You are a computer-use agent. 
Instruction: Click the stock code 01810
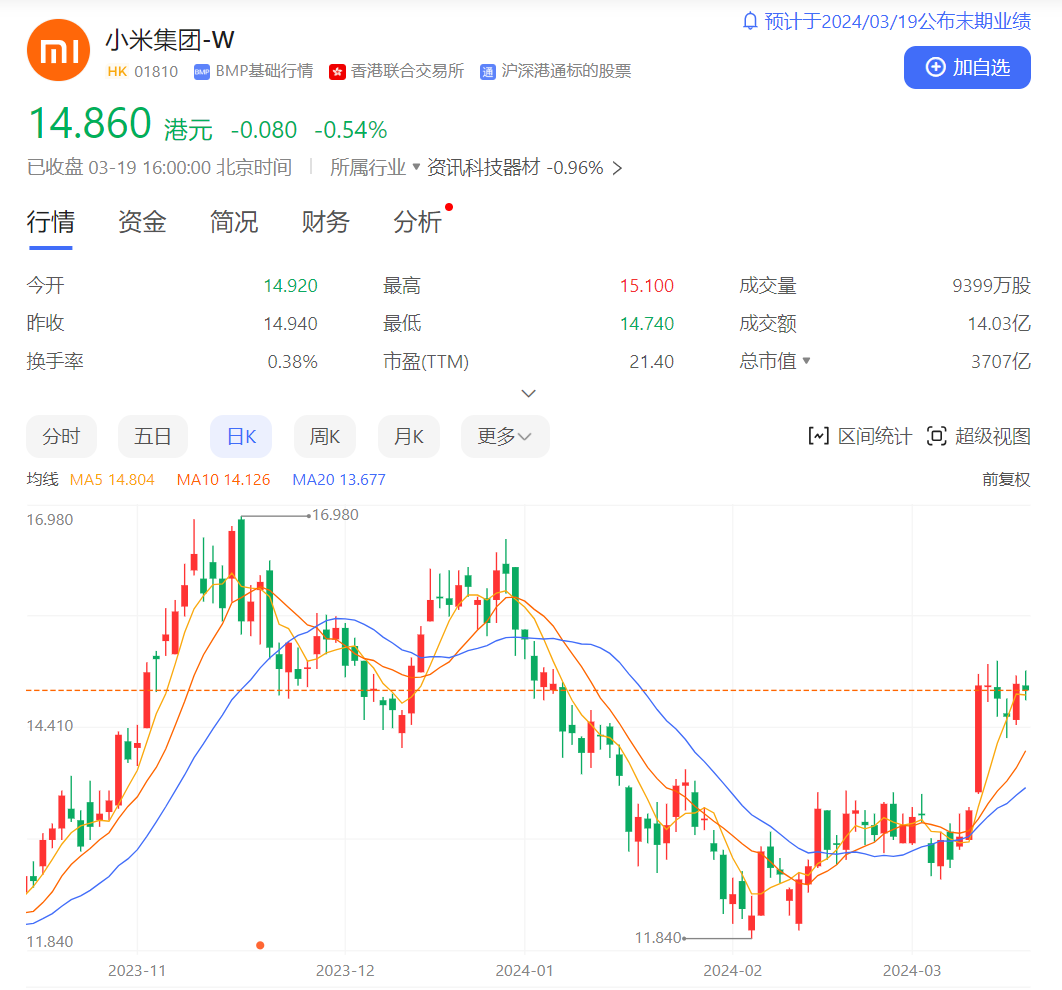coord(156,72)
